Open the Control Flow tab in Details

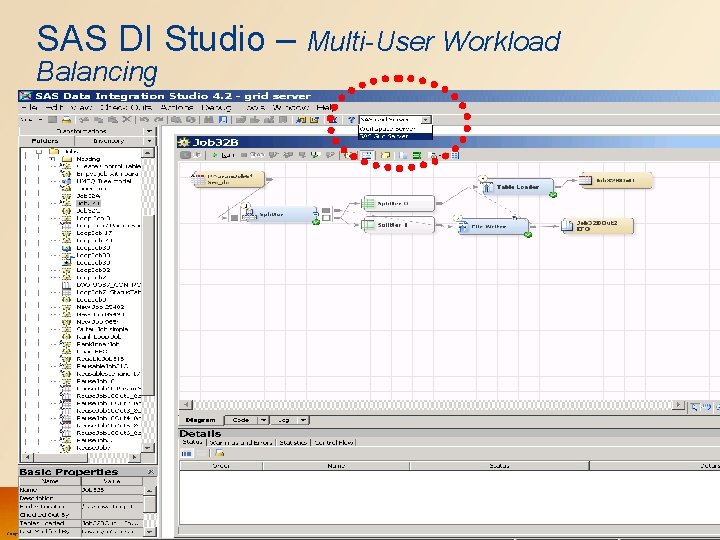[x=334, y=442]
